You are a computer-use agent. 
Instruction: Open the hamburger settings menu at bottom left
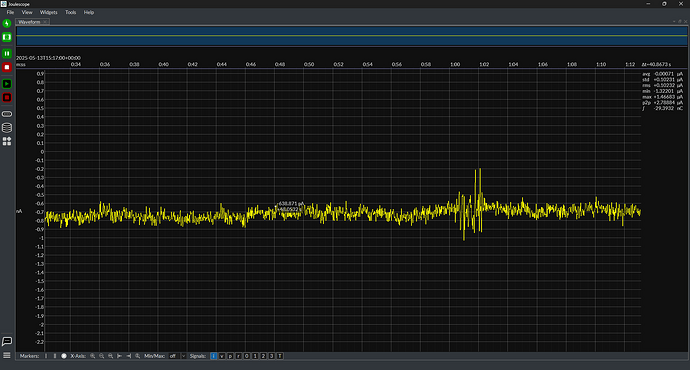tap(7, 355)
